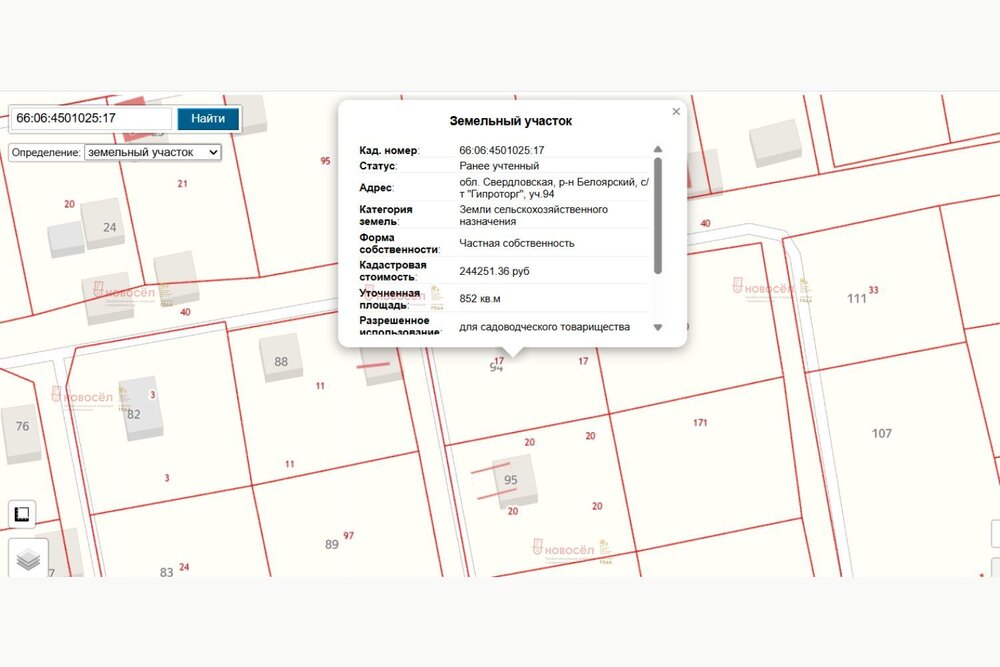Open the map layers panel
Image resolution: width=1000 pixels, height=667 pixels.
28,560
